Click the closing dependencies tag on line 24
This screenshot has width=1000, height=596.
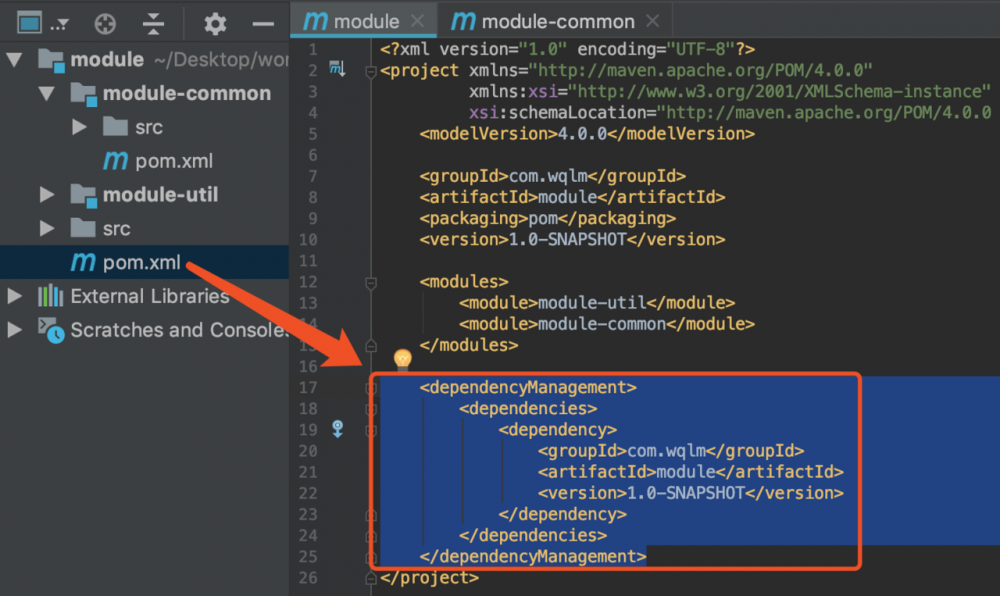pos(533,535)
